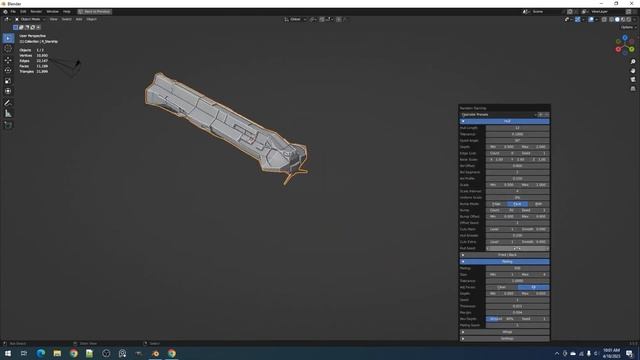Click the Blender logo menu icon
Viewport: 640px width, 360px height.
5,12
